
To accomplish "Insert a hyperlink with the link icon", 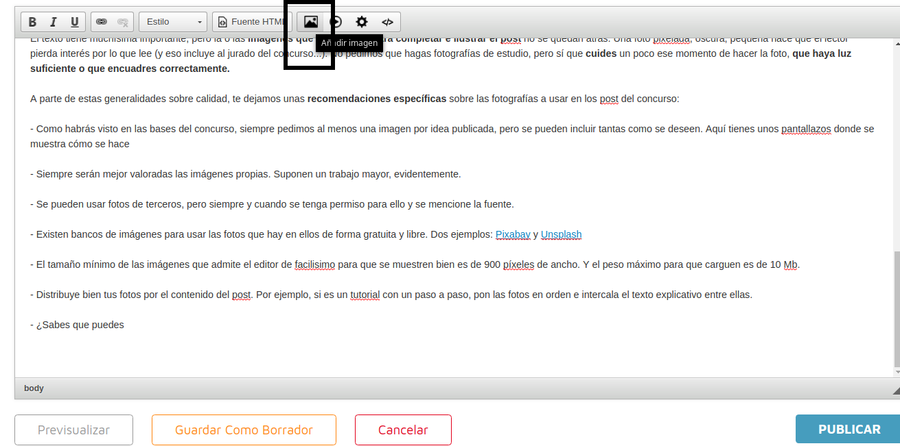I will [x=101, y=21].
